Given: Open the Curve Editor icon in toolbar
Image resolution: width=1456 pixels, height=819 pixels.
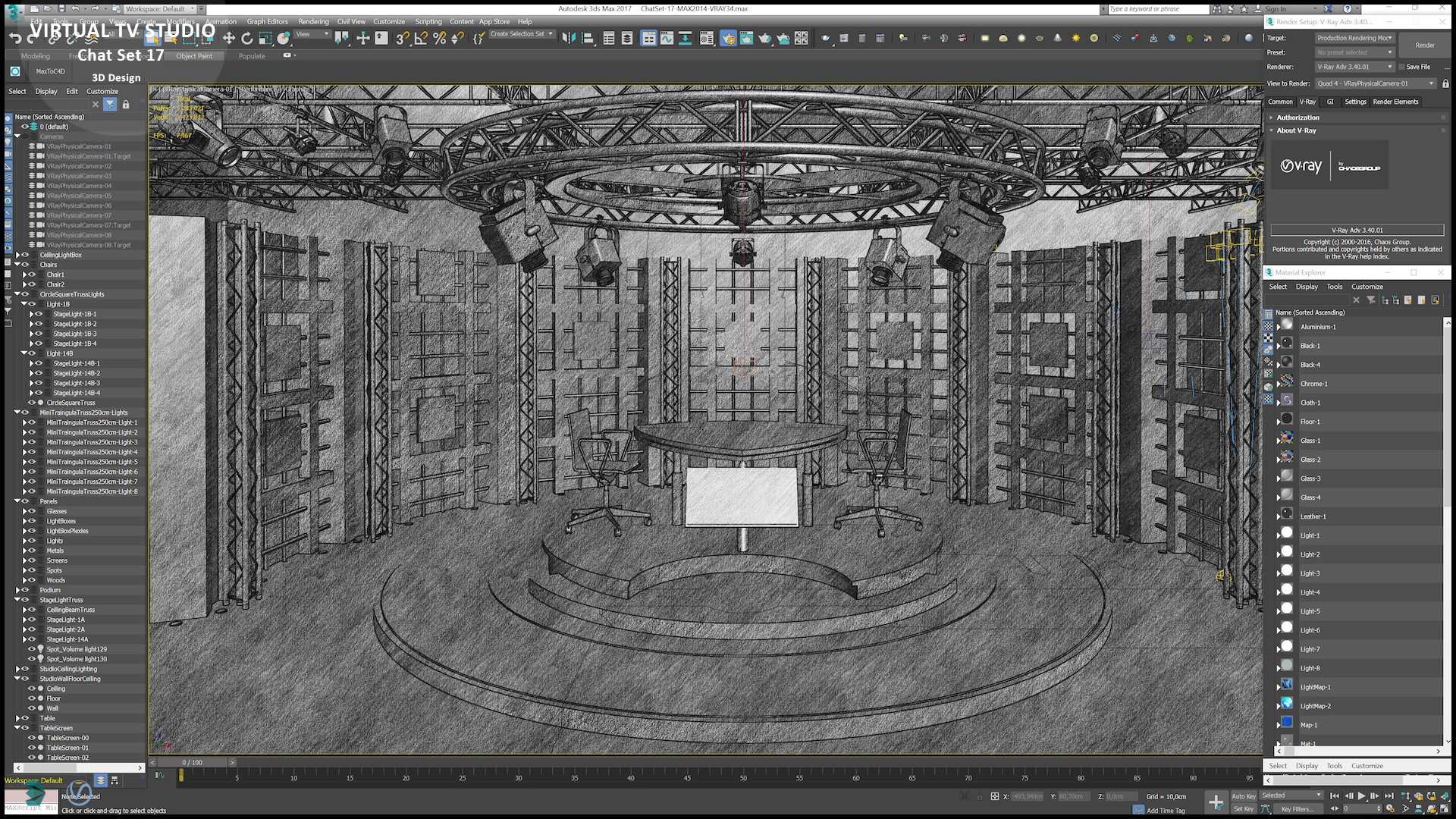Looking at the screenshot, I should [667, 38].
